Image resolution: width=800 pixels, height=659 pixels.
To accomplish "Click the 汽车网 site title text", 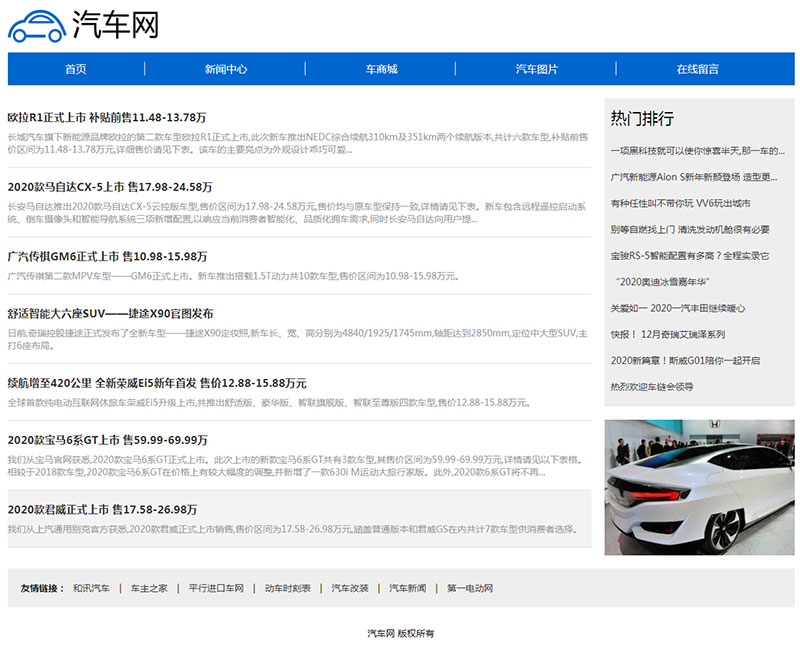I will pos(116,25).
